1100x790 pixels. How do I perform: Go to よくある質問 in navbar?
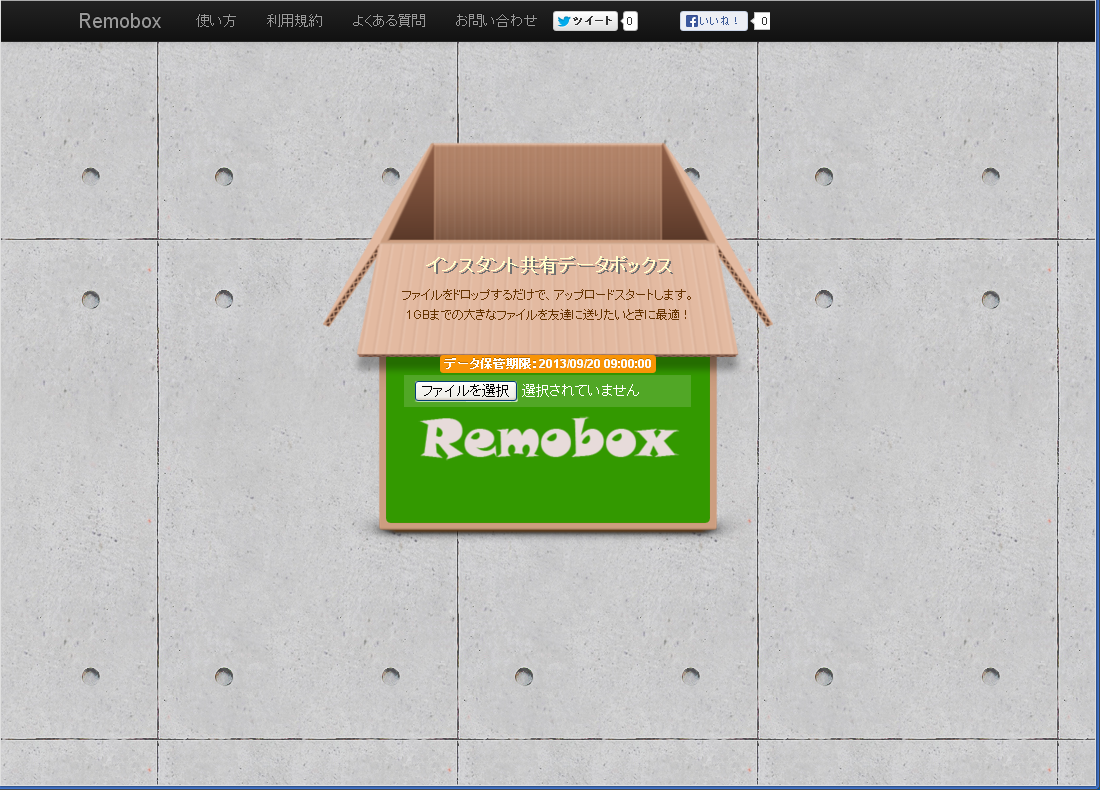[388, 21]
